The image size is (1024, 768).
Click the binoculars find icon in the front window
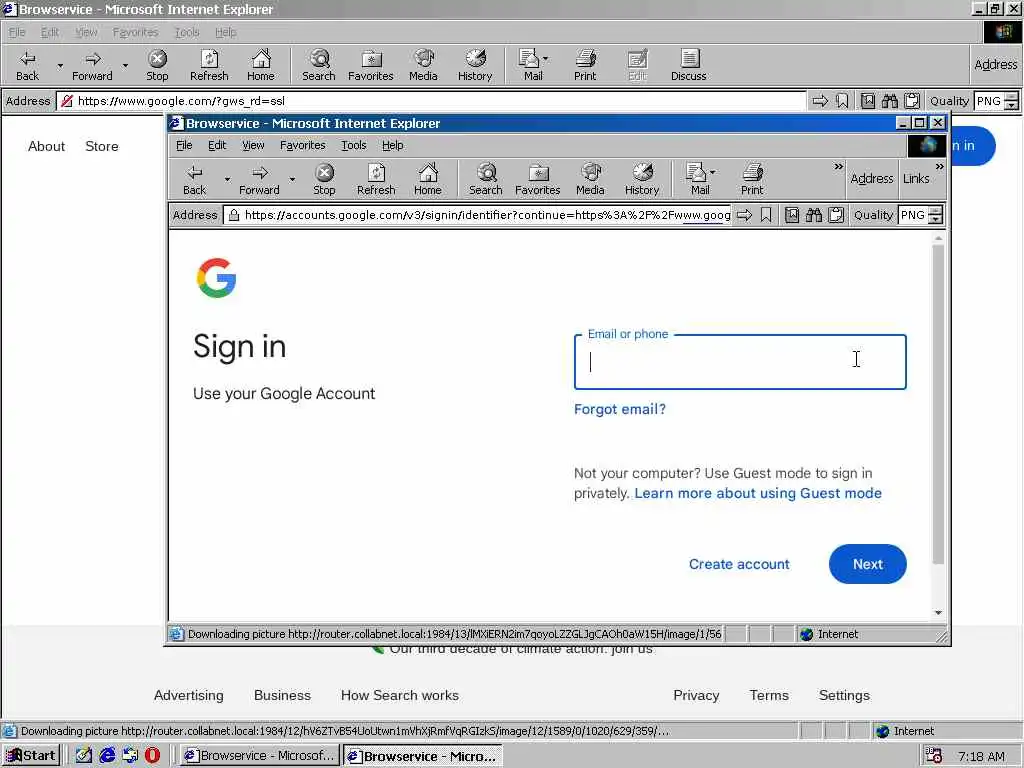[814, 215]
